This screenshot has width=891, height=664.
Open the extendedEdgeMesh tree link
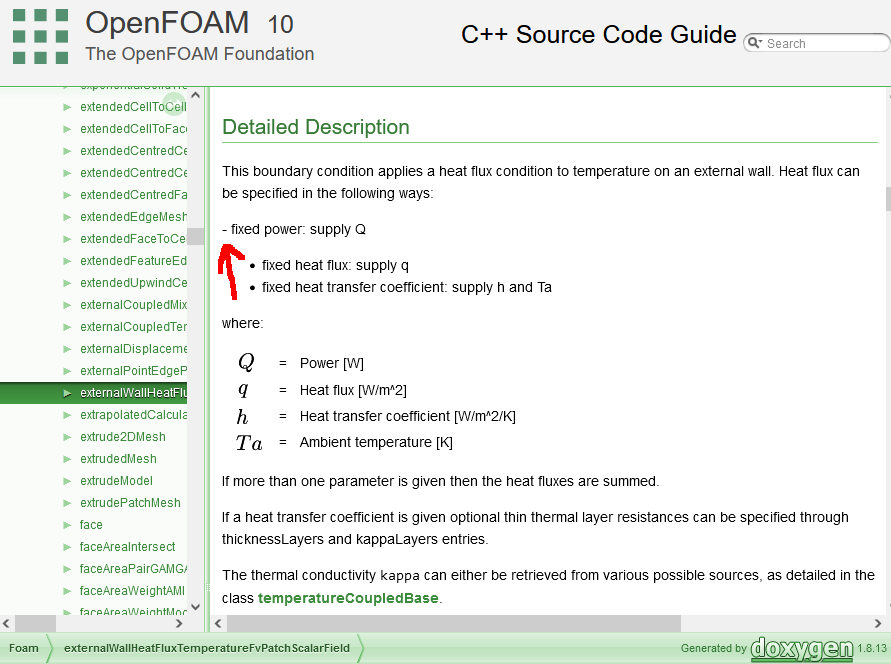(x=133, y=217)
